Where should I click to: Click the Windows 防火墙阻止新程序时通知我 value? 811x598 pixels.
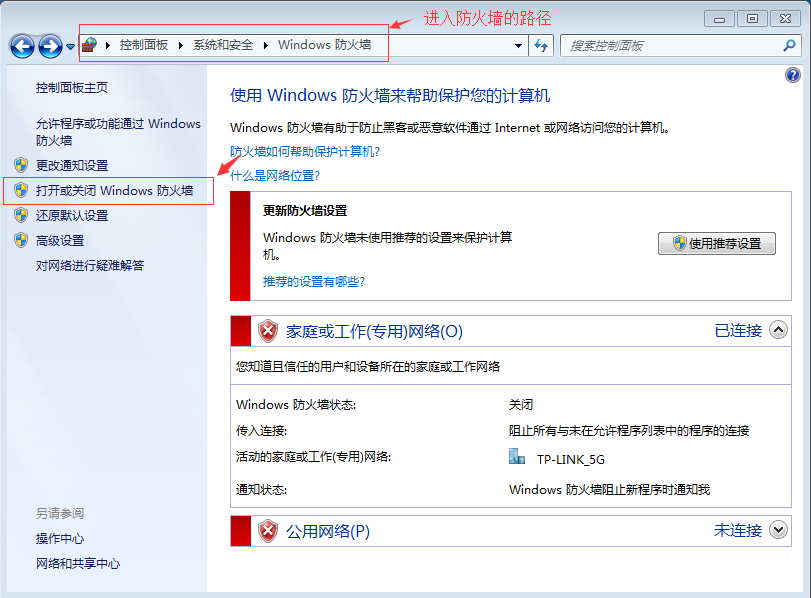pos(610,490)
